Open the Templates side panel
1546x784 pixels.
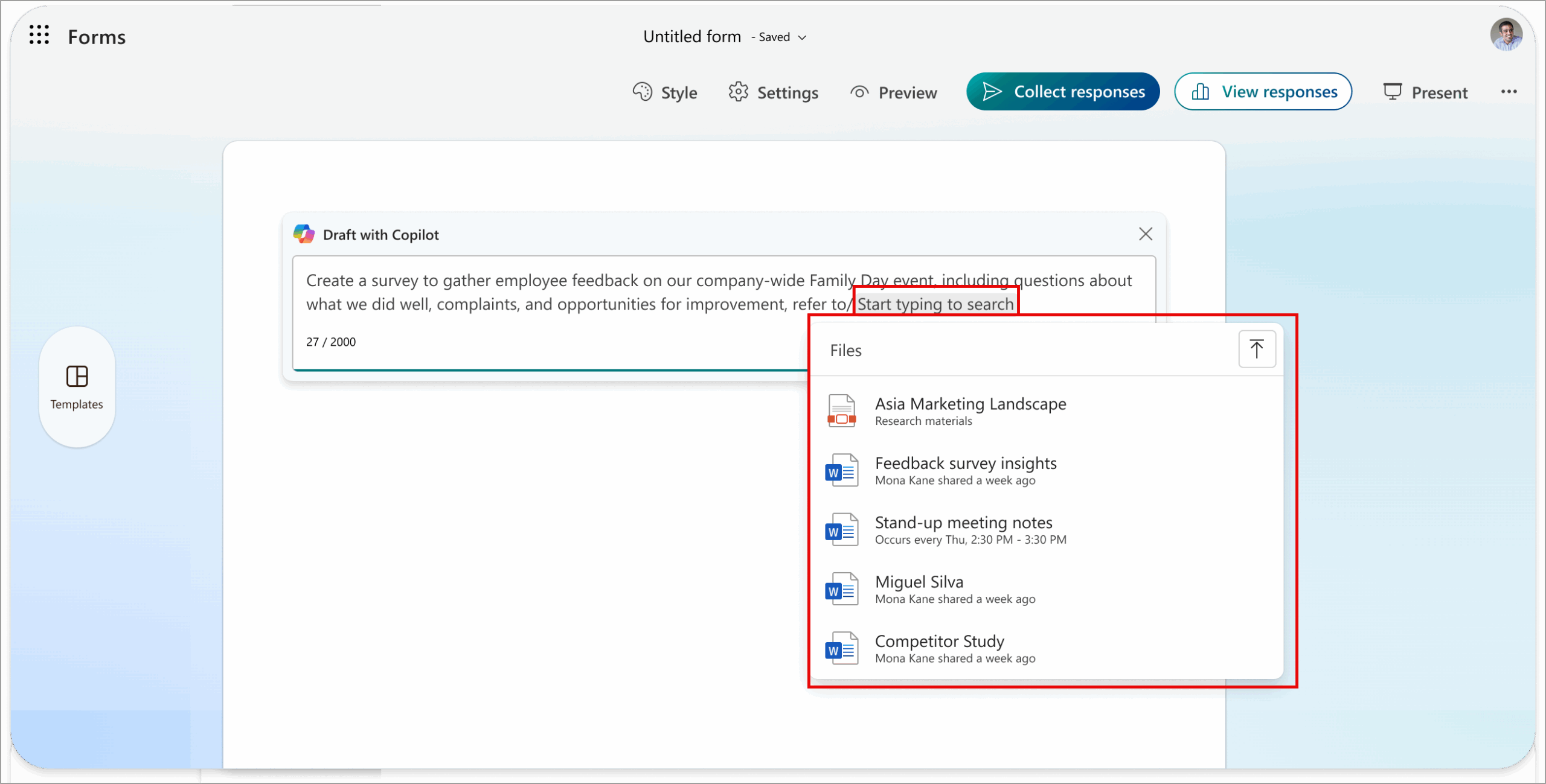pyautogui.click(x=77, y=387)
